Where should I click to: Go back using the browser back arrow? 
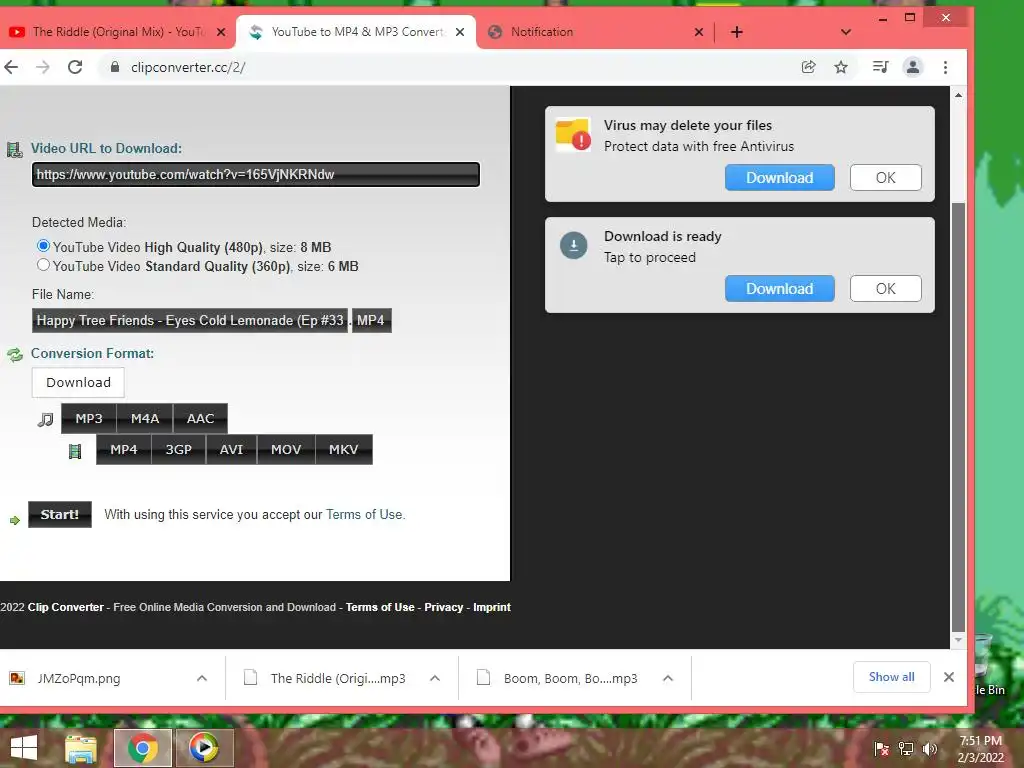[x=11, y=67]
